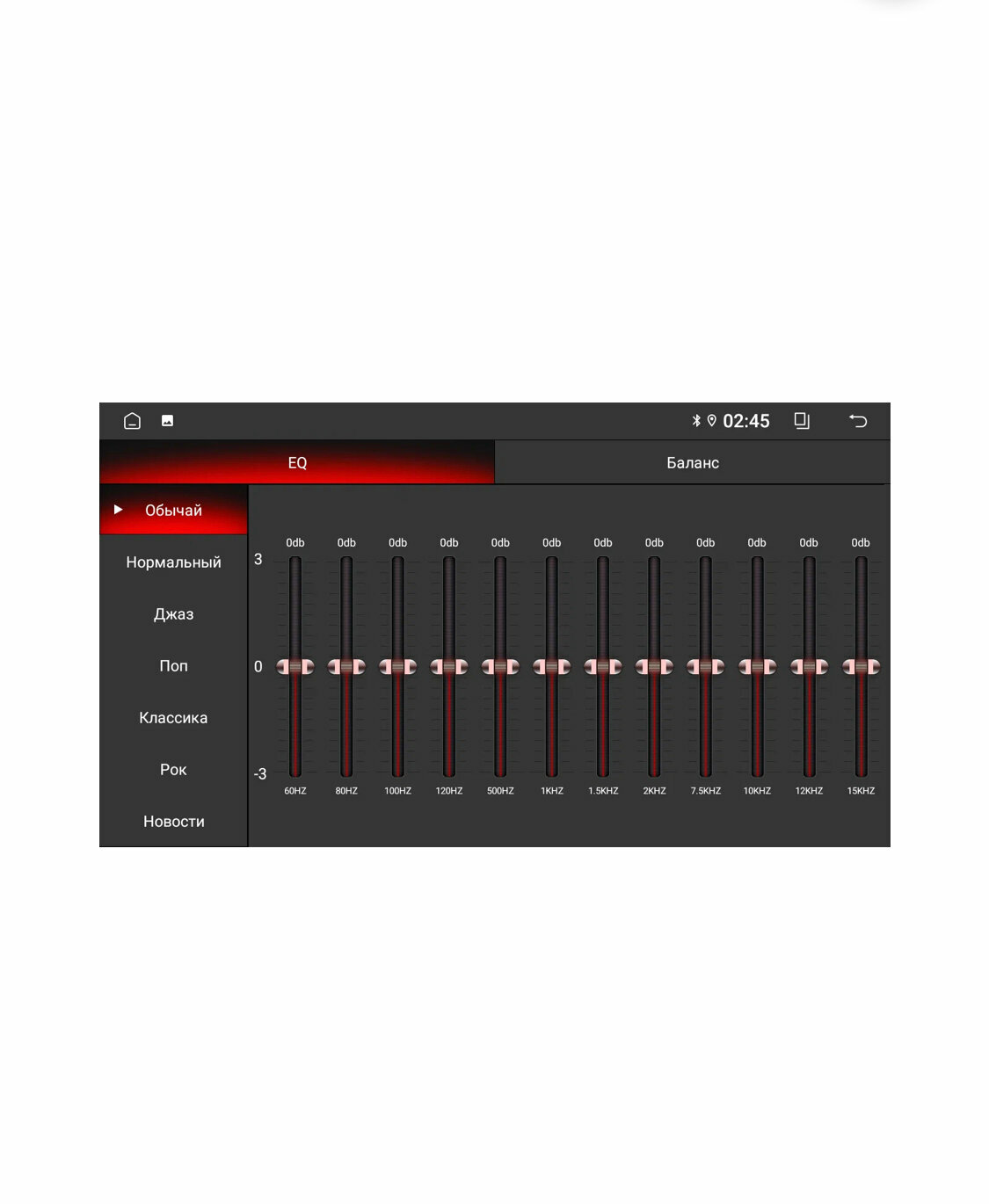Click the 7.5KHZ slider knob
Image resolution: width=989 pixels, height=1204 pixels.
706,667
